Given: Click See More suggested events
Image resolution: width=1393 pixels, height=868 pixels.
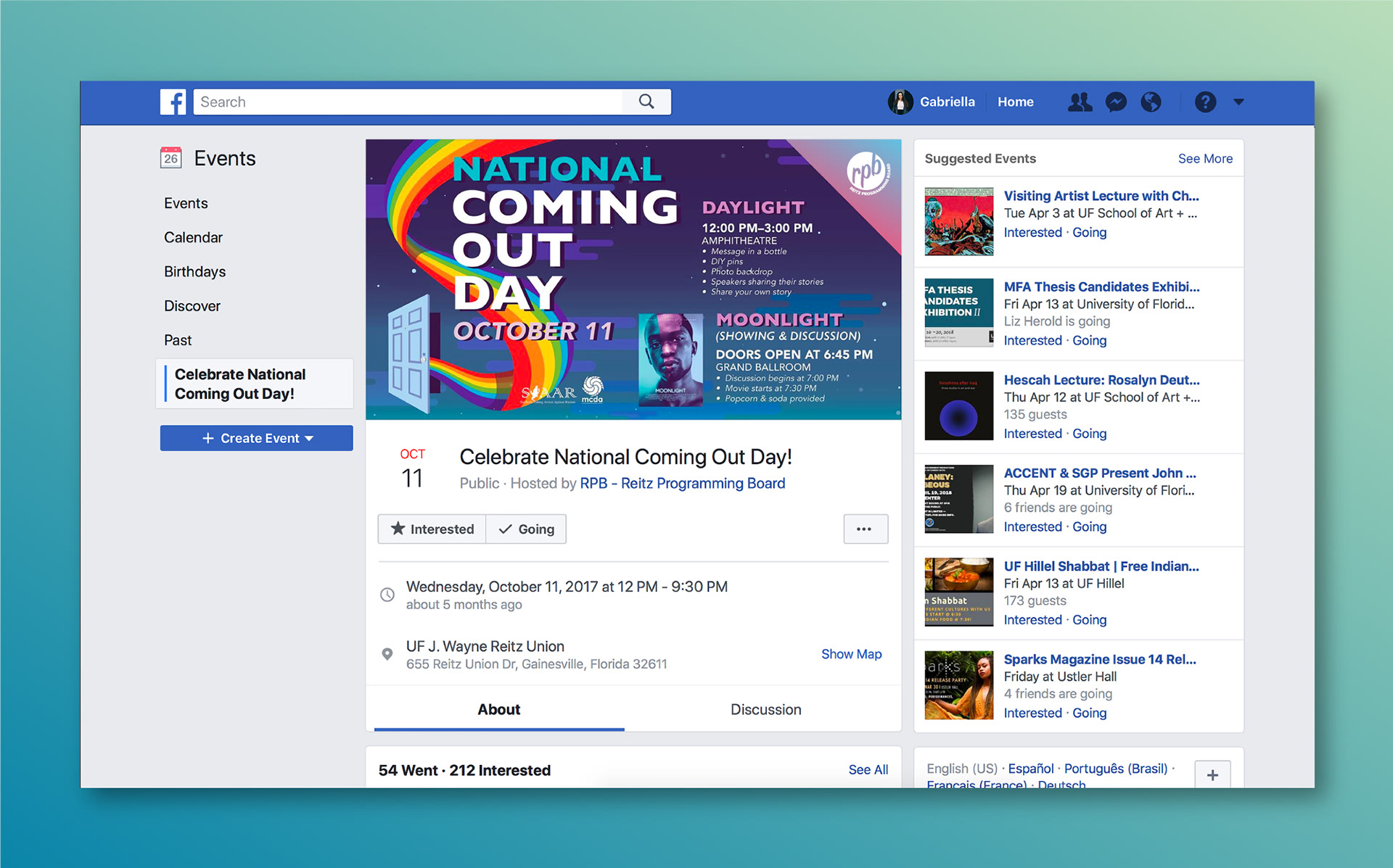Looking at the screenshot, I should [1205, 158].
